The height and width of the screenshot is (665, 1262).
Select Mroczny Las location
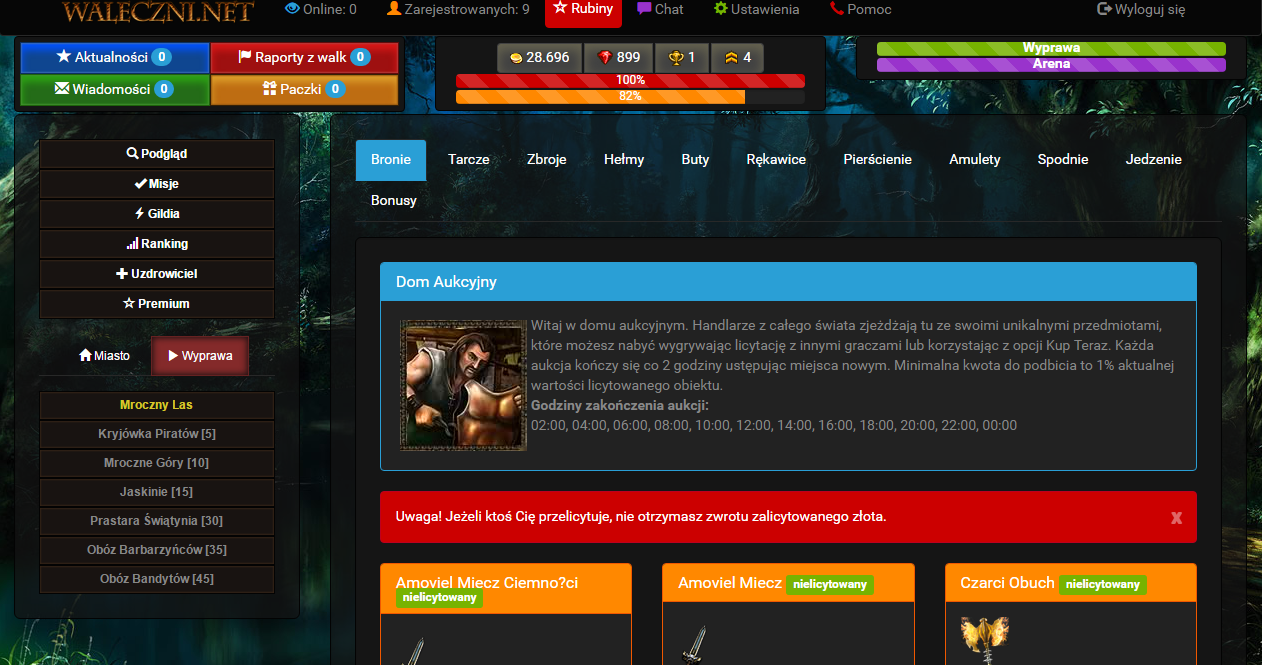pos(157,405)
